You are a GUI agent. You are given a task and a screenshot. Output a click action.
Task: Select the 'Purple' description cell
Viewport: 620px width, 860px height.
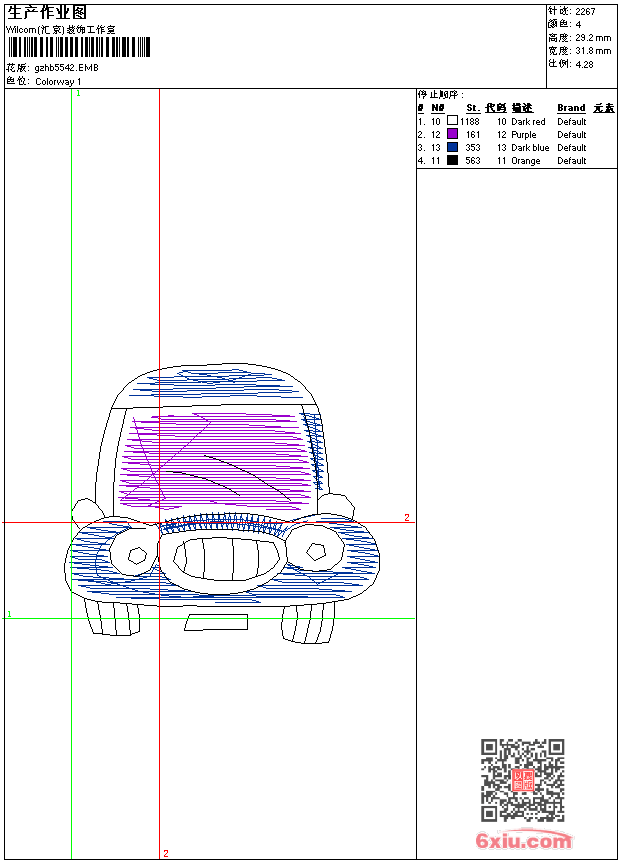pyautogui.click(x=524, y=135)
